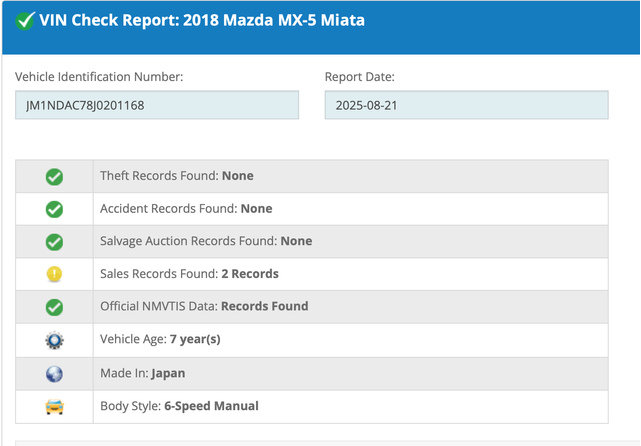641x446 pixels.
Task: Click the Salvage Auction green check icon
Action: point(55,242)
